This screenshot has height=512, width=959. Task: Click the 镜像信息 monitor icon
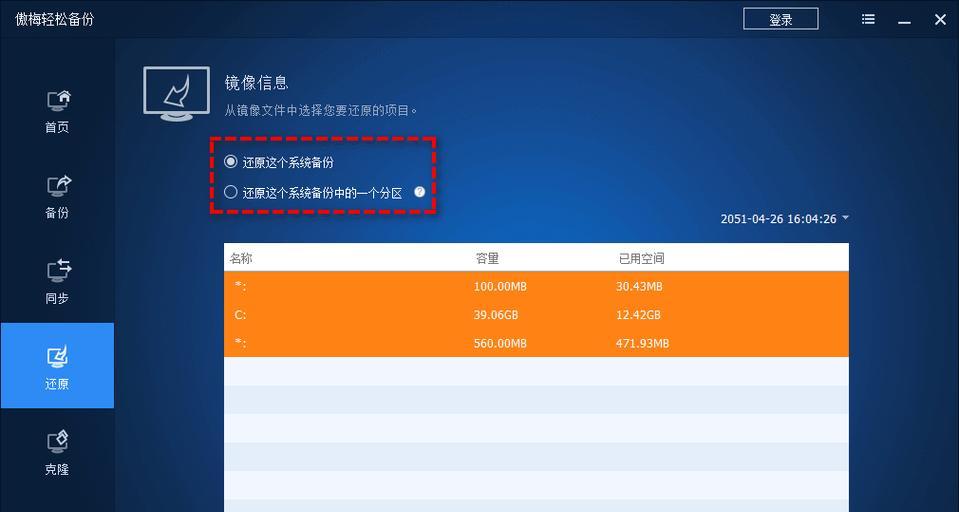click(176, 94)
